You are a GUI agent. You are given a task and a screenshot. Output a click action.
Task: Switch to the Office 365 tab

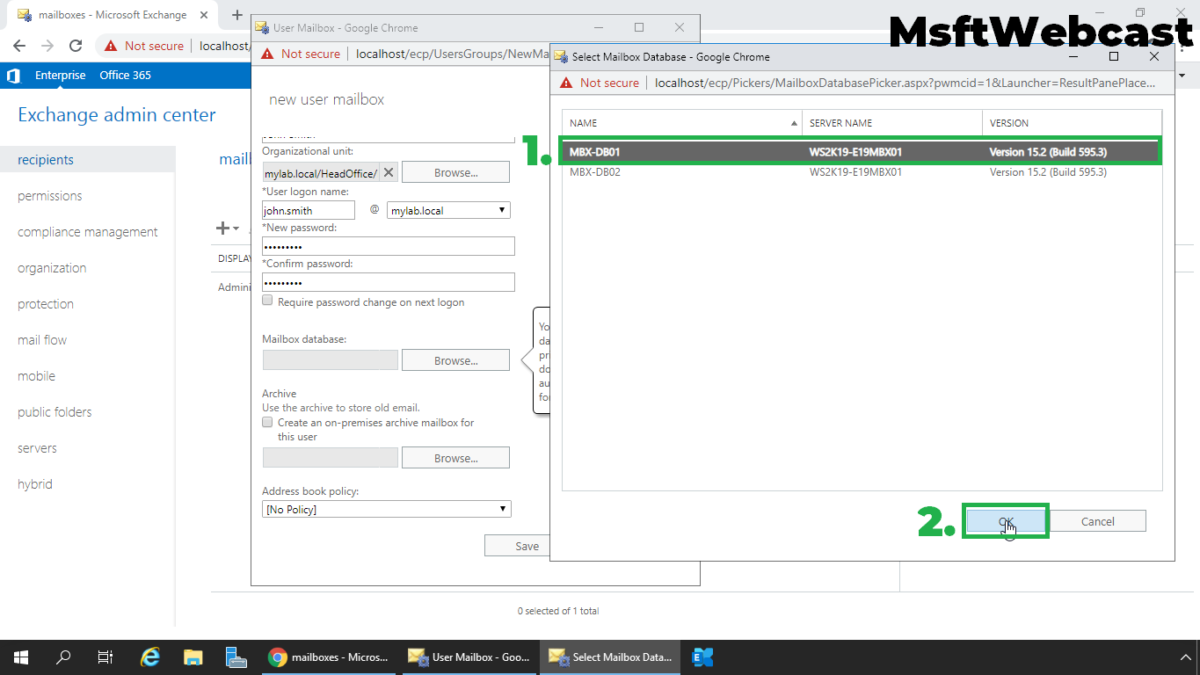[x=125, y=75]
